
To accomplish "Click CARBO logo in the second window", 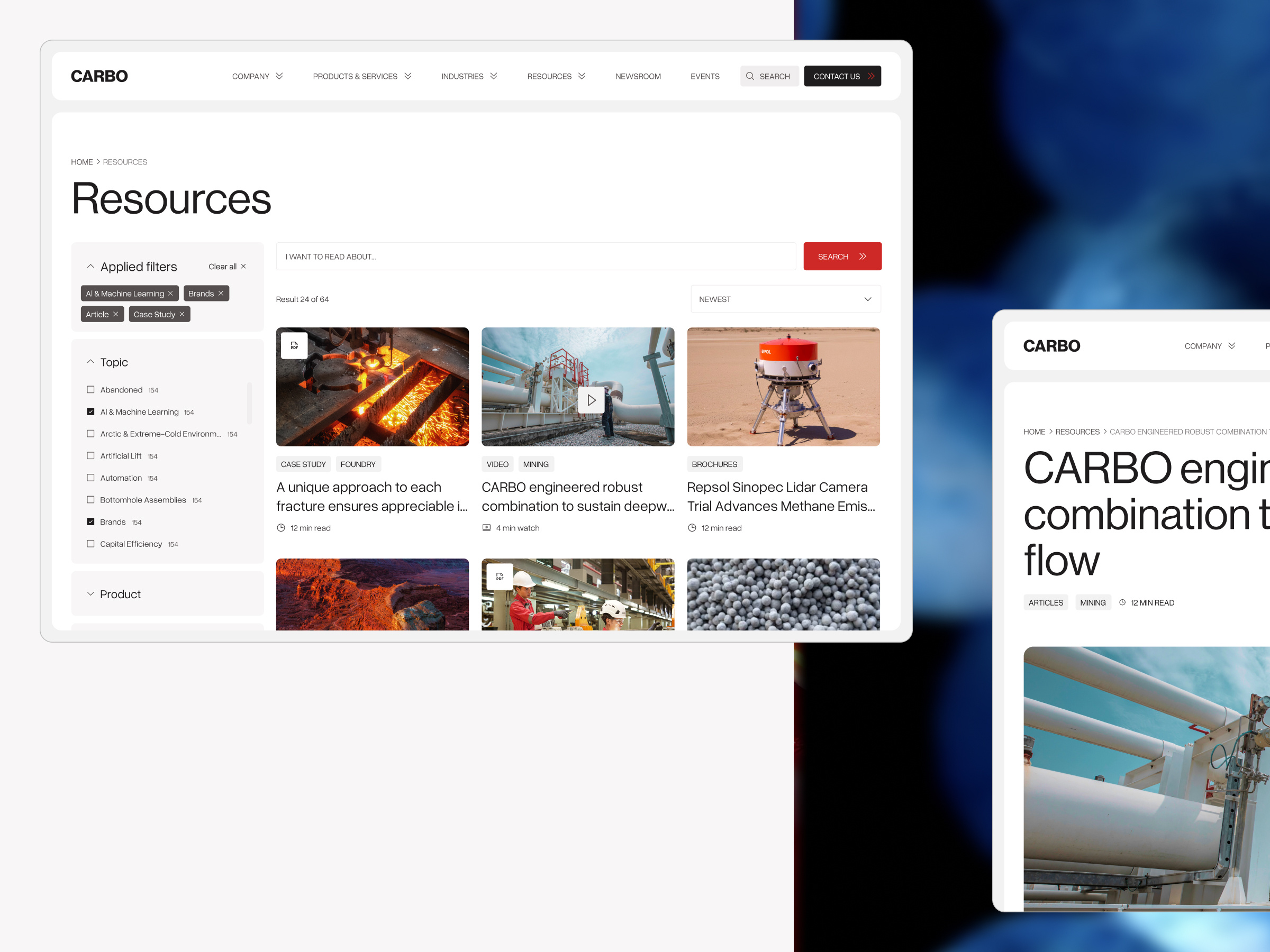I will tap(1052, 346).
